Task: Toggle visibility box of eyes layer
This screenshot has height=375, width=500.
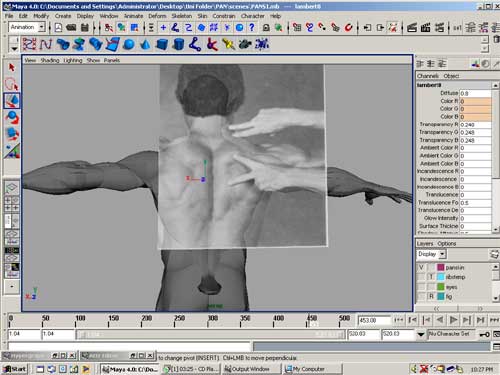Action: point(421,287)
